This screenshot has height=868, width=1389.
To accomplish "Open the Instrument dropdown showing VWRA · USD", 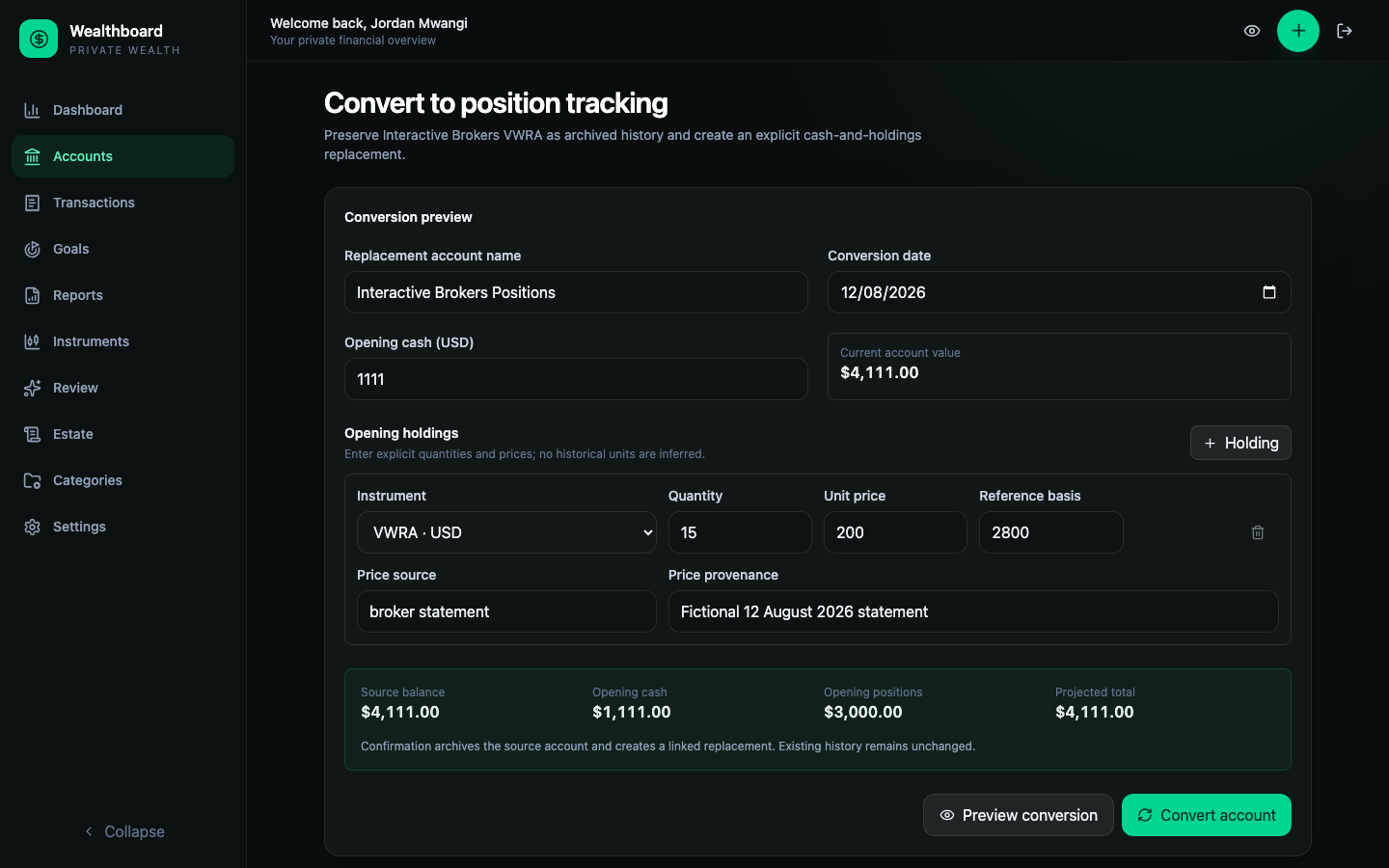I will click(506, 532).
